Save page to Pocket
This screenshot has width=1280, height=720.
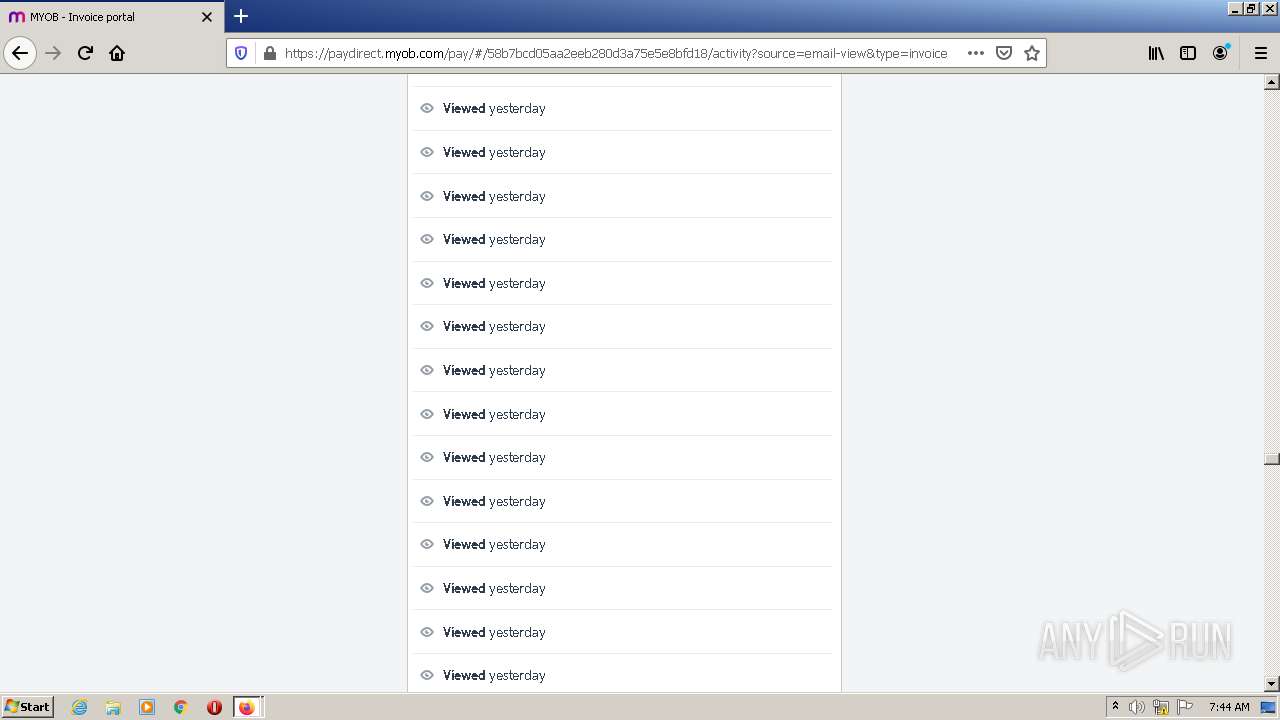pos(1004,53)
